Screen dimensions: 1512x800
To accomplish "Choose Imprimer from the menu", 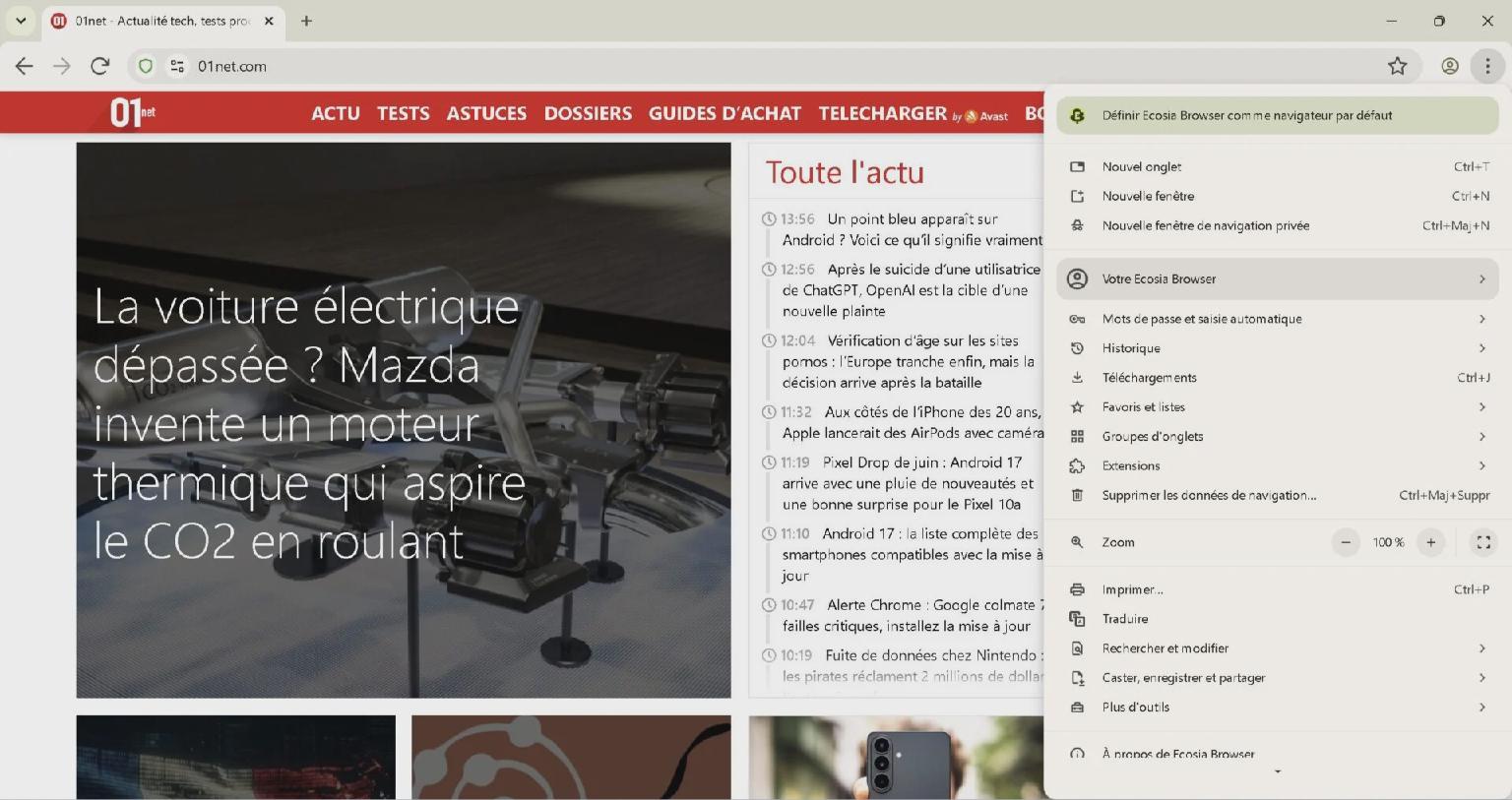I will (1278, 589).
